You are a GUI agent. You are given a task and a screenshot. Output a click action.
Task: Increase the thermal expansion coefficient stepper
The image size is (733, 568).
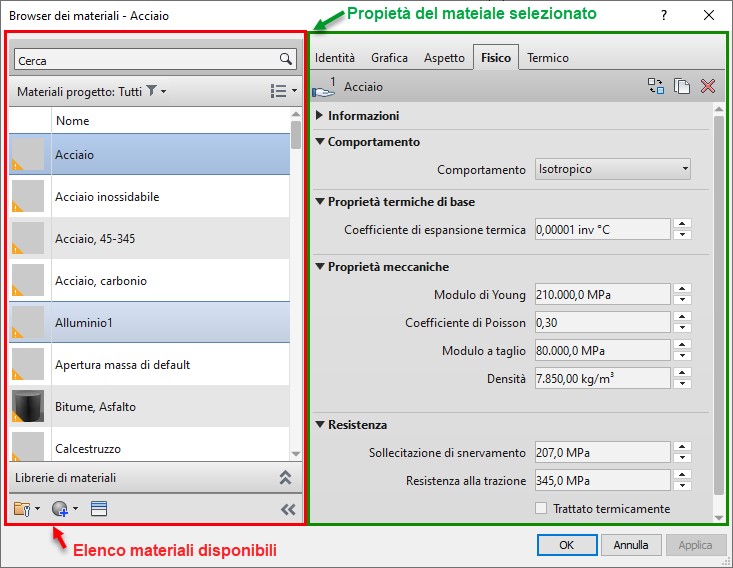tap(683, 224)
